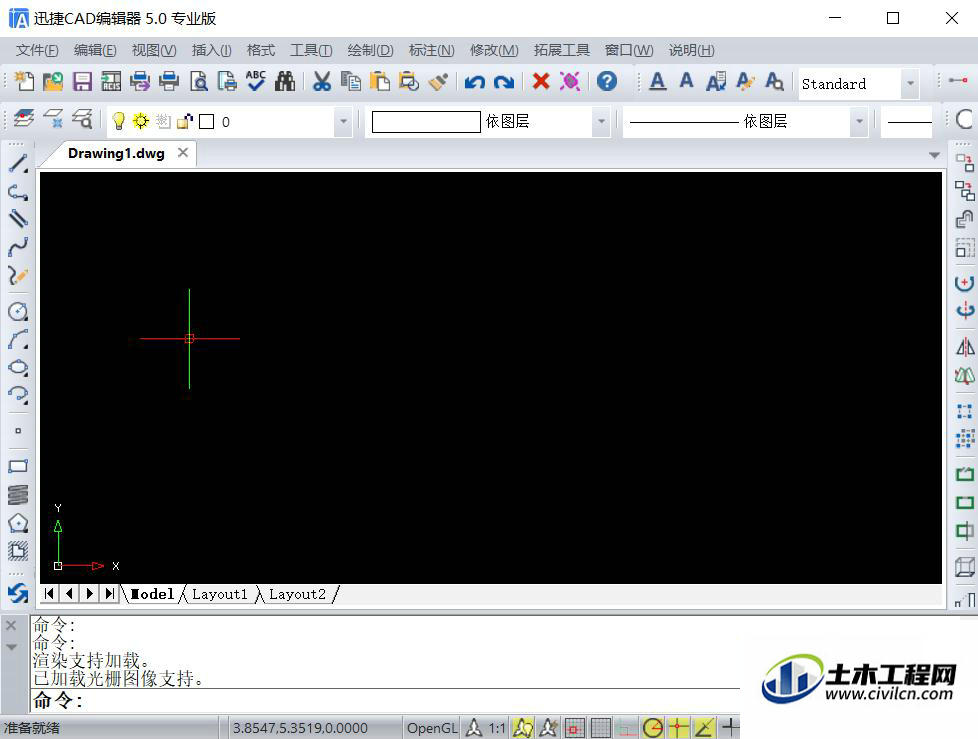Save the drawing with the floppy disk icon
The image size is (978, 739).
tap(82, 81)
